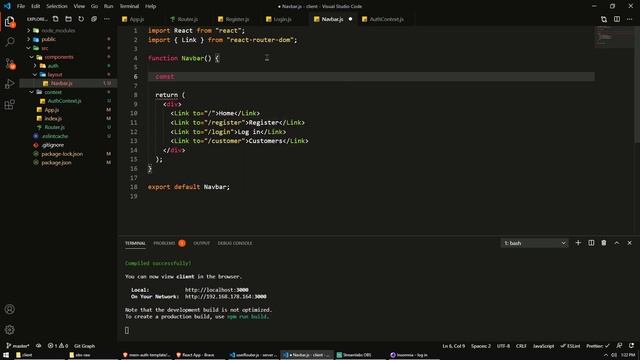Add a new terminal with plus icon
The image size is (640, 360).
click(578, 243)
